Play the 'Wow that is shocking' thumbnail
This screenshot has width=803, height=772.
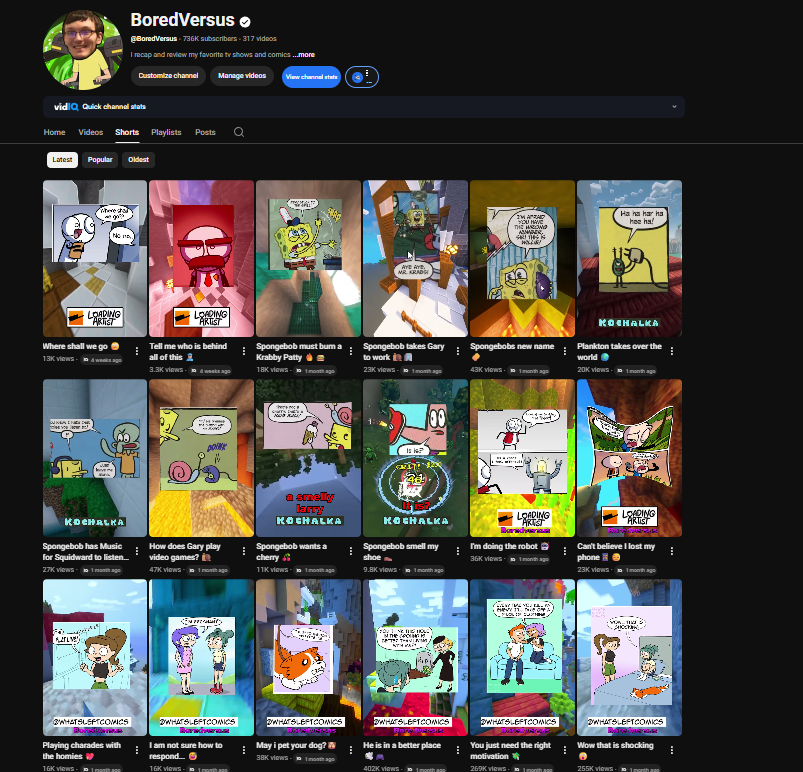[x=629, y=658]
